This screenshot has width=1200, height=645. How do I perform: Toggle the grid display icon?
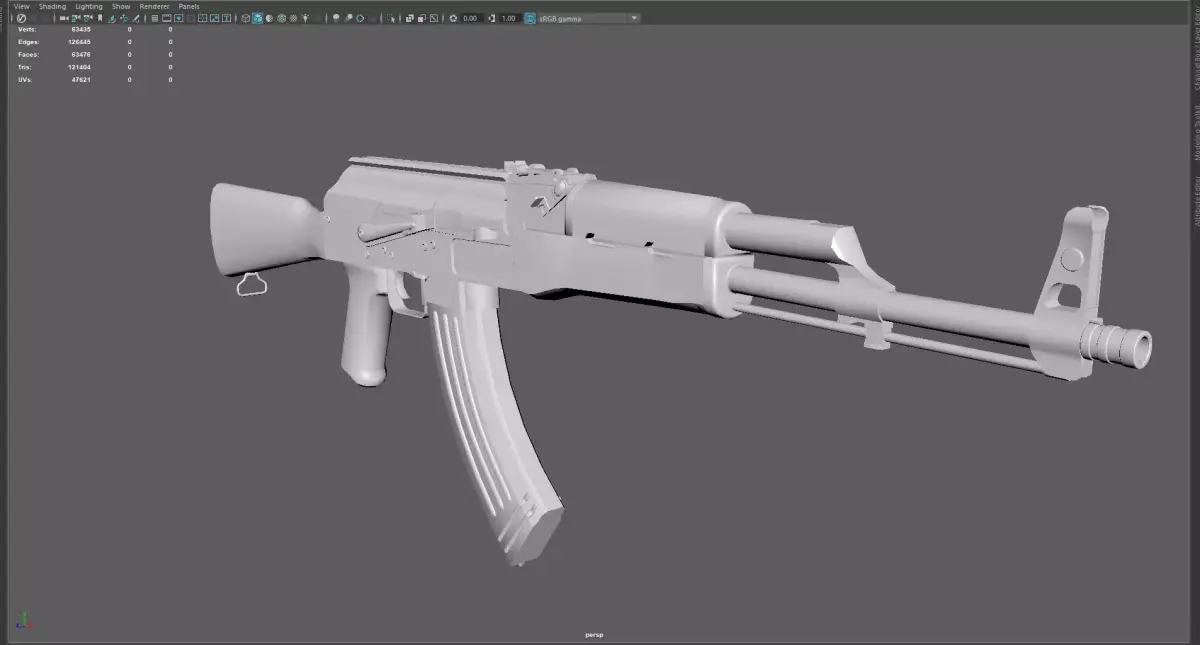(x=154, y=18)
